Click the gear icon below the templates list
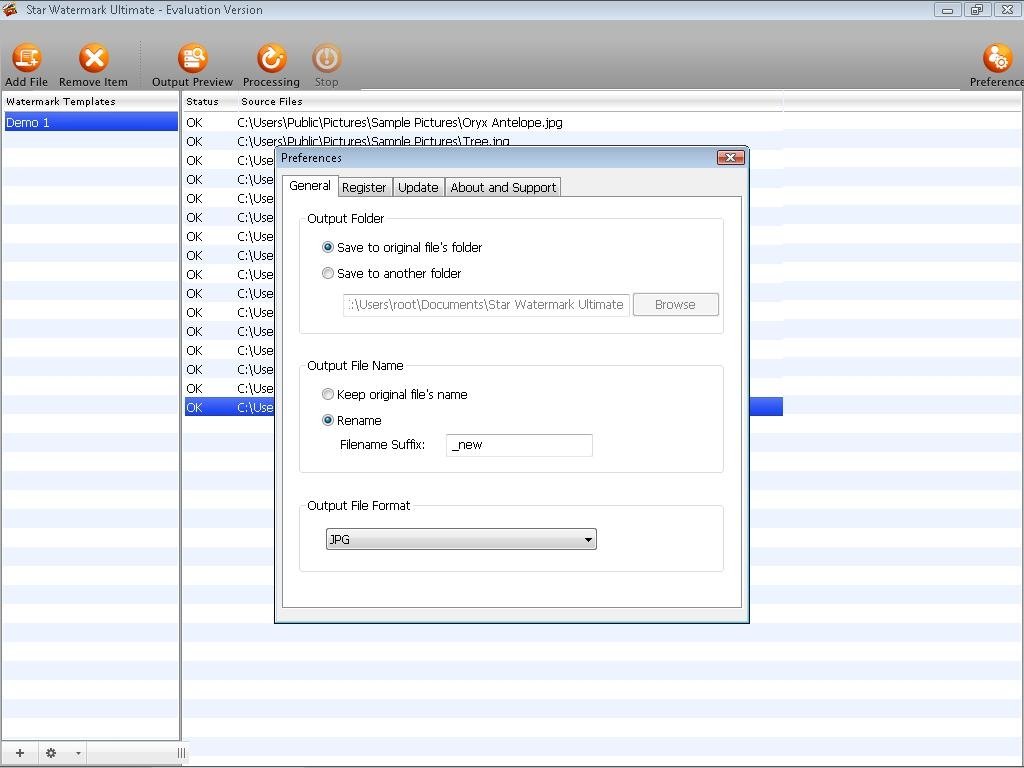Screen dimensions: 1024x768 point(51,753)
